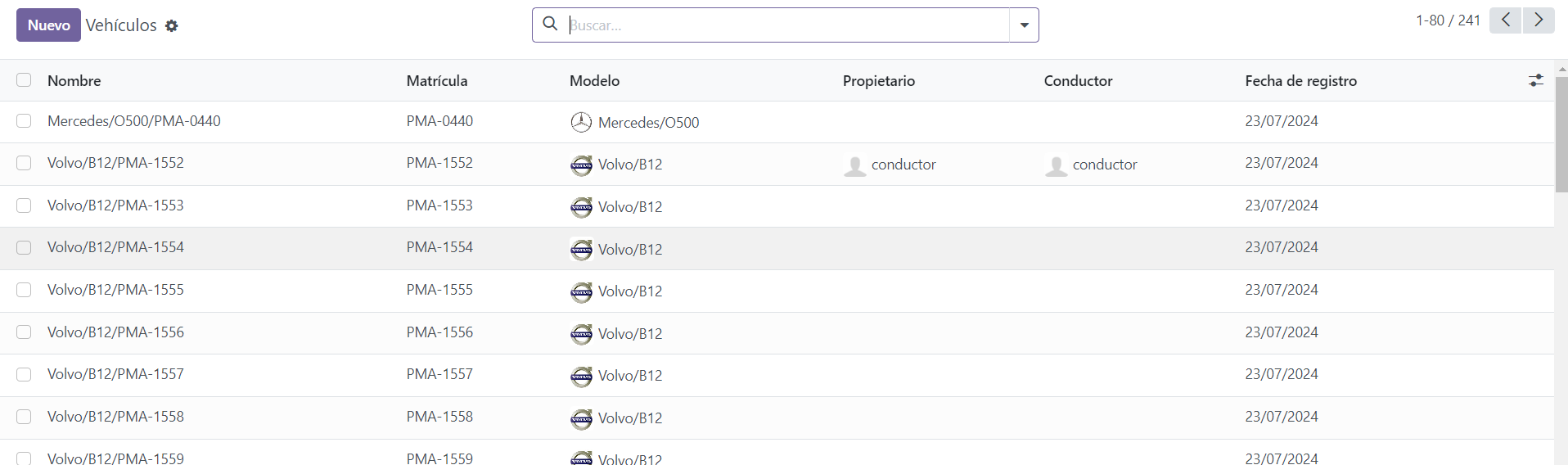This screenshot has width=1568, height=465.
Task: Click the Volvo logo for PMA-1556
Action: [581, 334]
